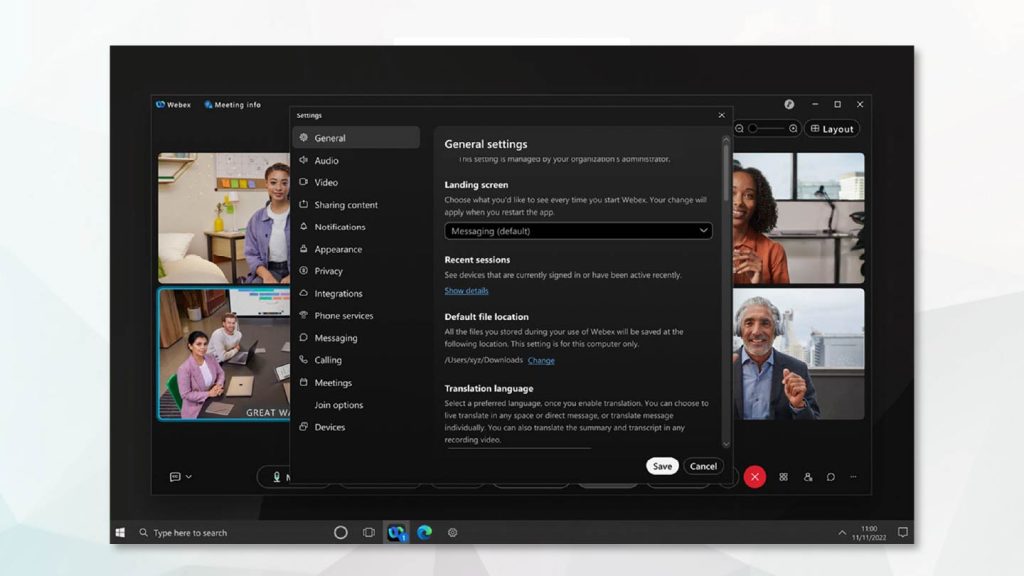1024x576 pixels.
Task: Open the Apps grid icon
Action: [783, 477]
